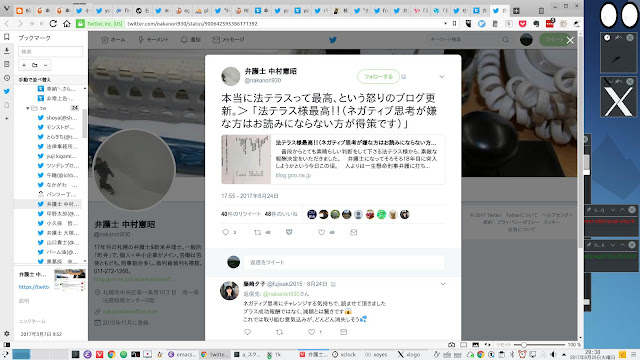Click the forward navigation arrow

tap(20, 24)
